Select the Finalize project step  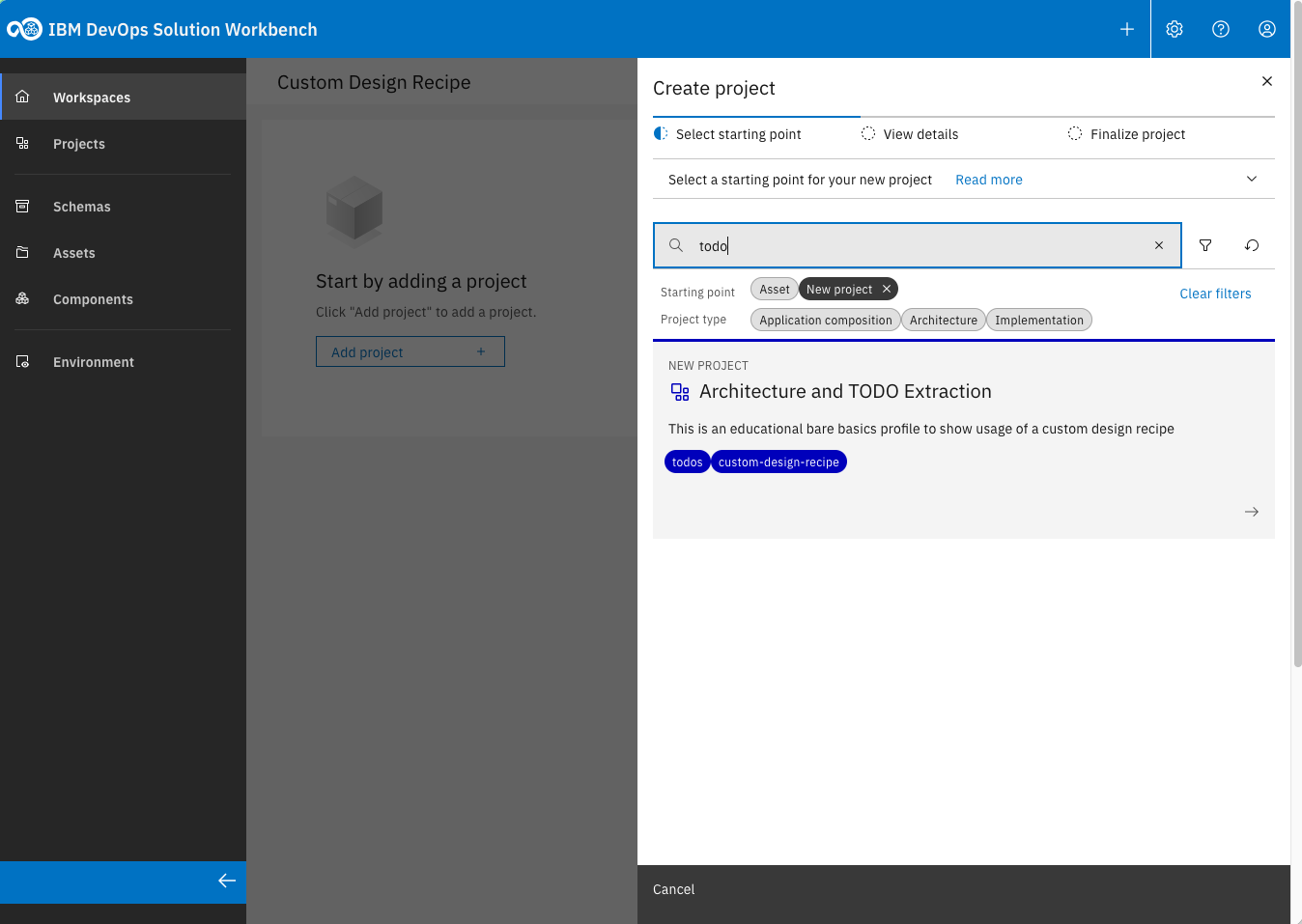pyautogui.click(x=1126, y=134)
